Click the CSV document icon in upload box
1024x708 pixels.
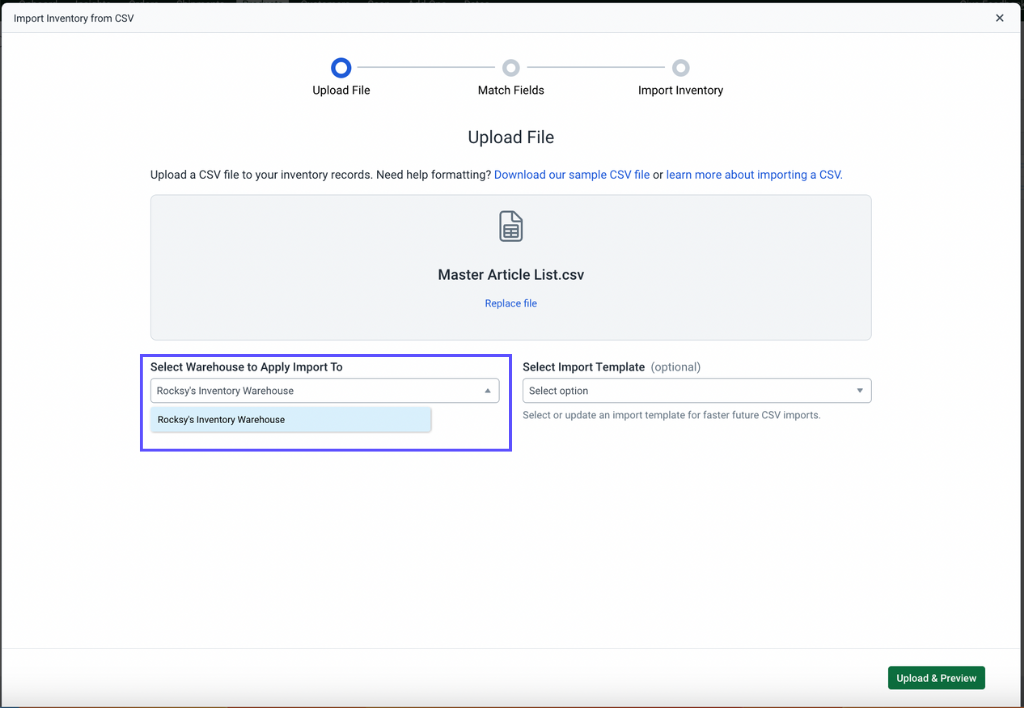pos(511,226)
